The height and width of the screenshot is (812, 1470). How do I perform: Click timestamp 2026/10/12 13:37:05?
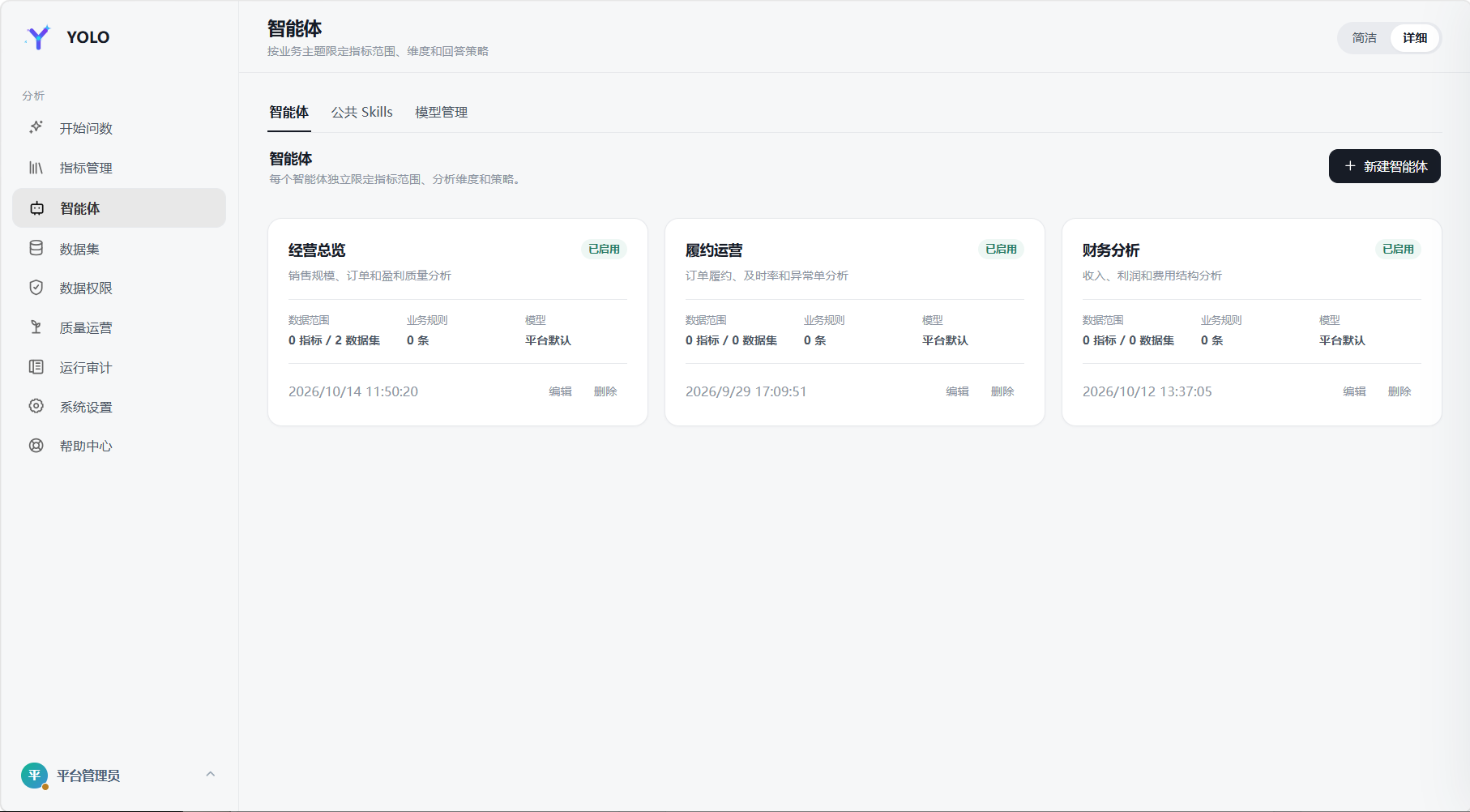pyautogui.click(x=1147, y=391)
